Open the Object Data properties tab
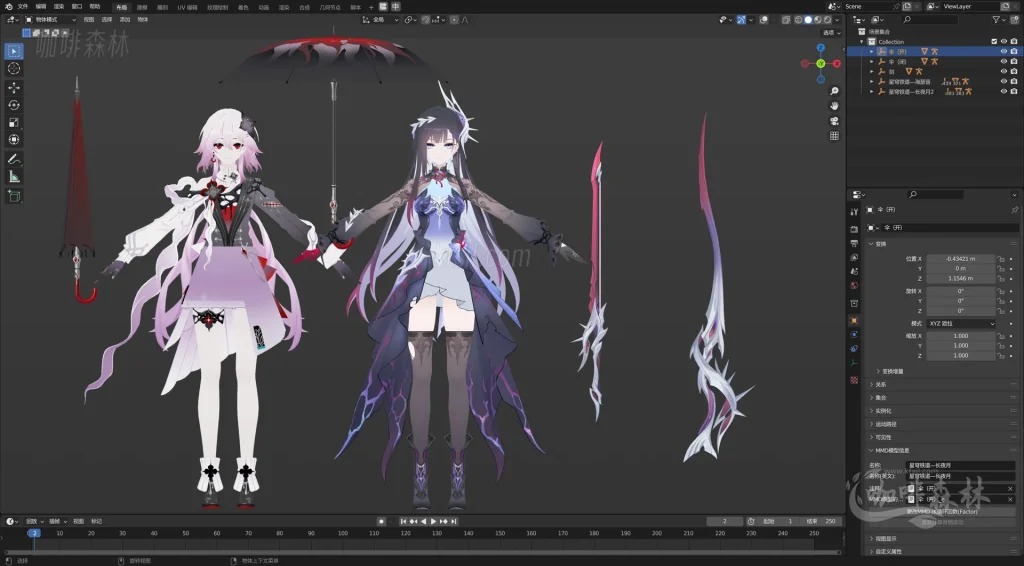 (x=854, y=364)
